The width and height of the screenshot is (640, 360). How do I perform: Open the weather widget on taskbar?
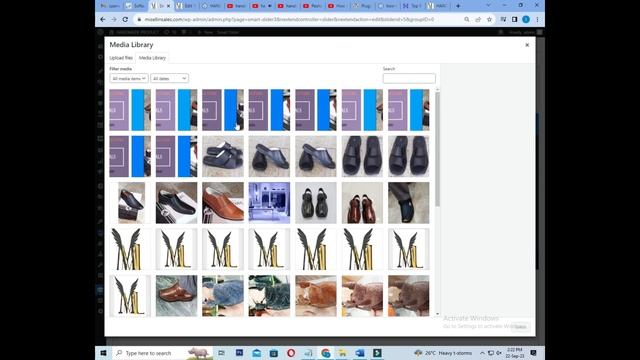tap(443, 353)
